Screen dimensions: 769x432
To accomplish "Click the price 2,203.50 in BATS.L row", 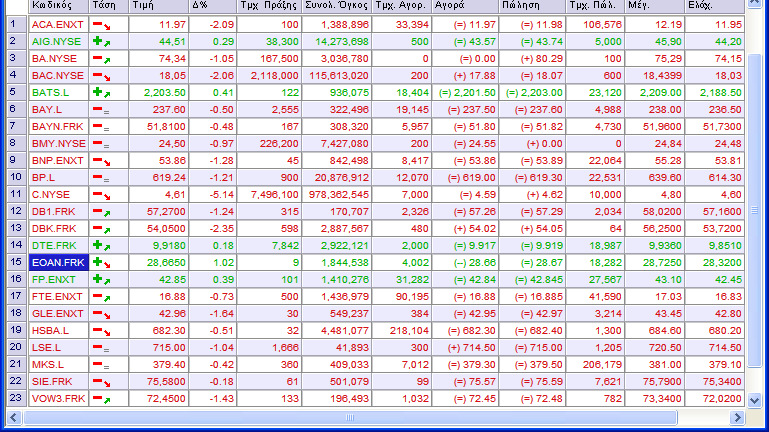I will 159,93.
